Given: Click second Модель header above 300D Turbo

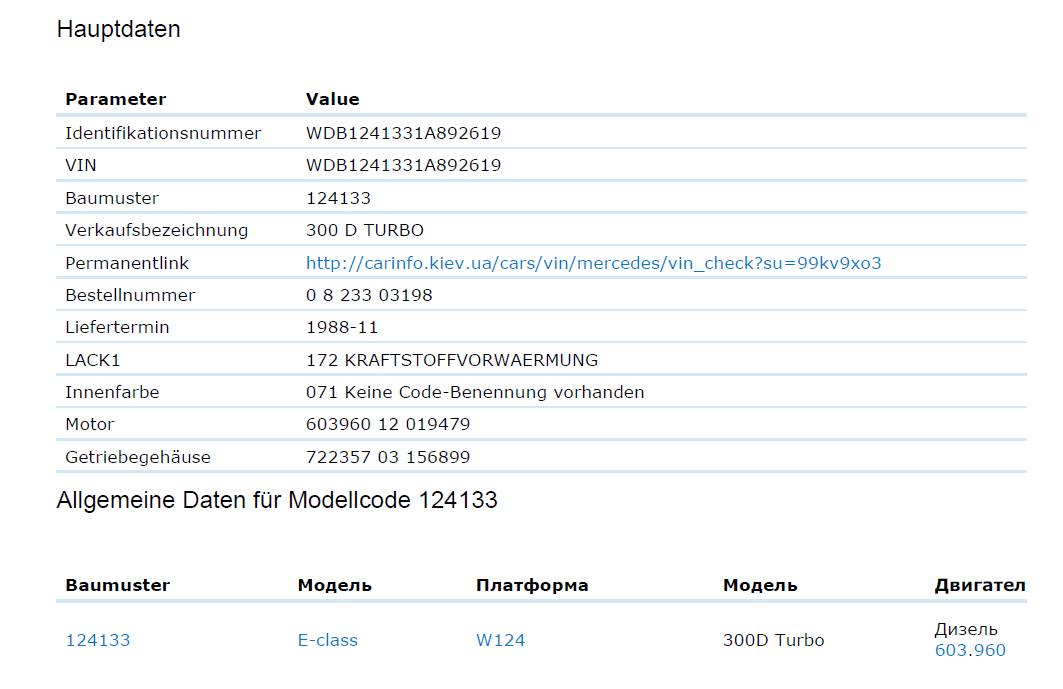Looking at the screenshot, I should [760, 585].
